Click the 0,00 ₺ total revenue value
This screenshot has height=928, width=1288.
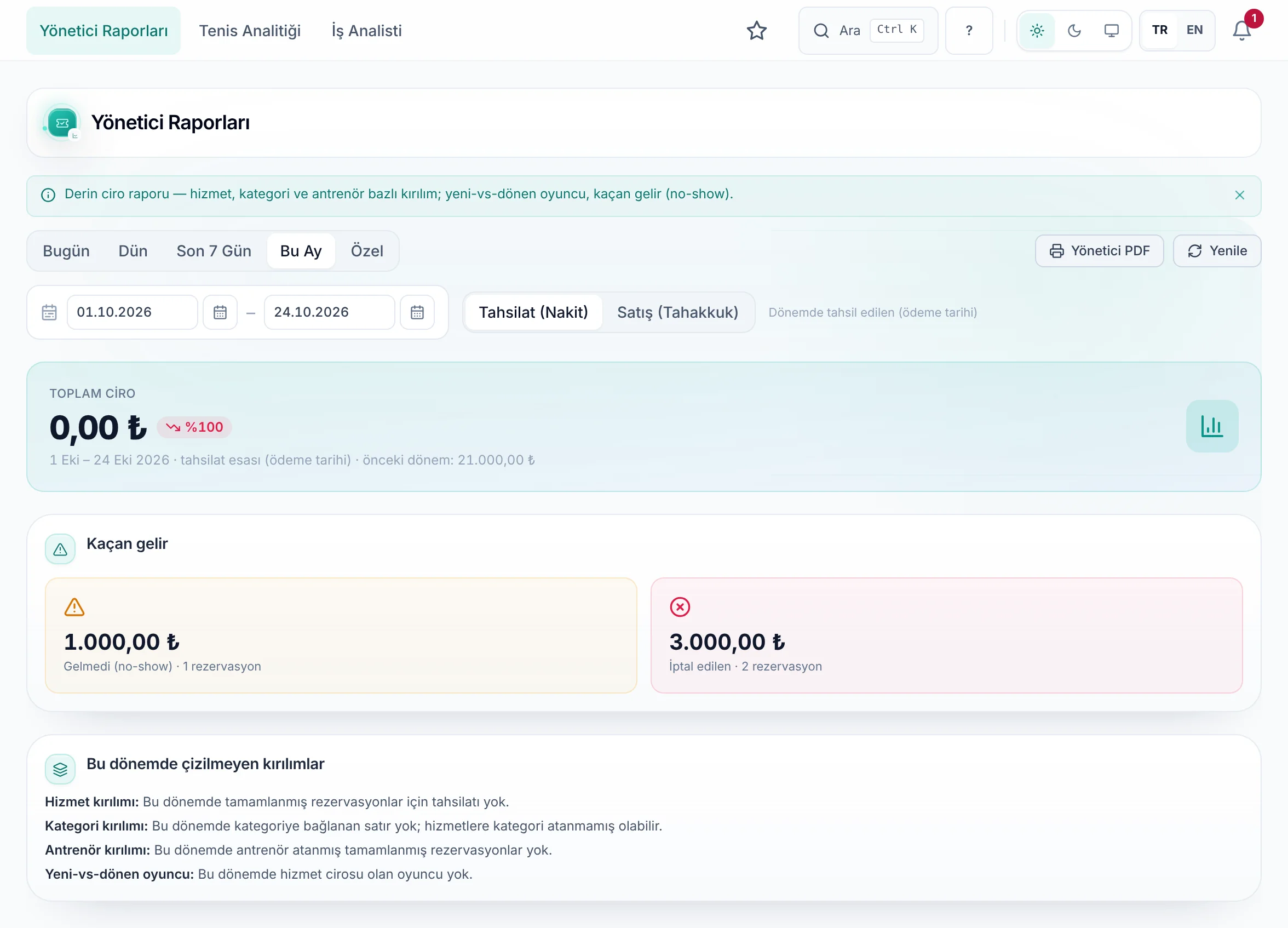coord(97,428)
